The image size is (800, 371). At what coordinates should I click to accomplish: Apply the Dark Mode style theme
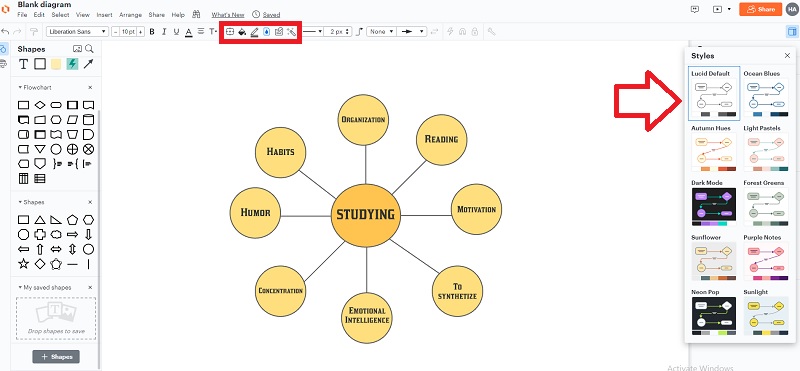[x=714, y=203]
